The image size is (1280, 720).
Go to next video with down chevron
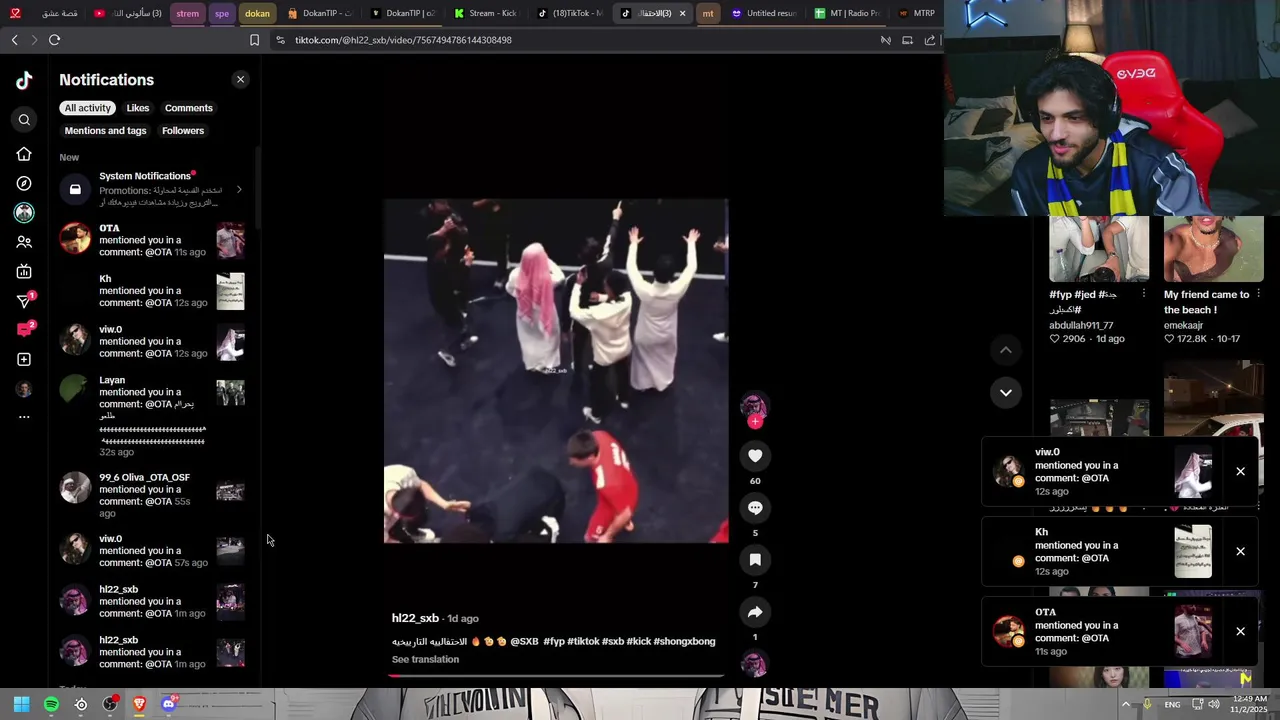(x=1006, y=392)
